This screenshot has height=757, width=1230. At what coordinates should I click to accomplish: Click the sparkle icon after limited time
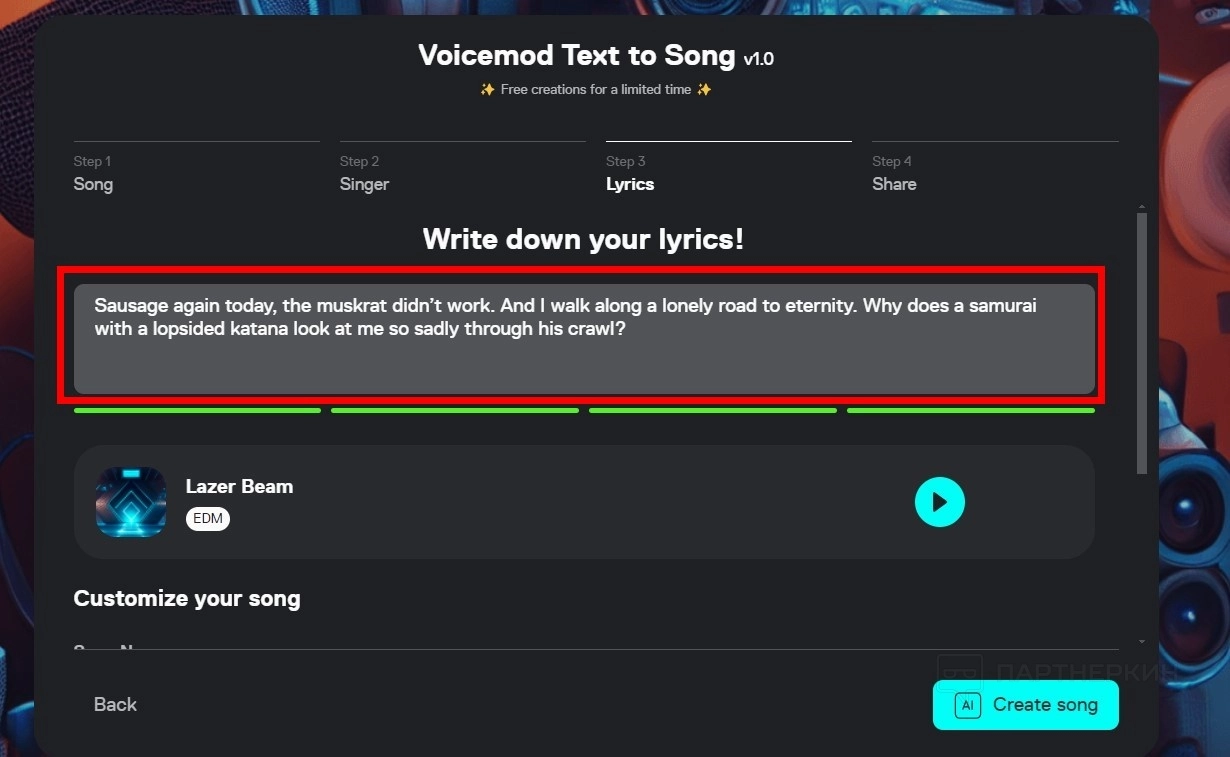(x=704, y=90)
